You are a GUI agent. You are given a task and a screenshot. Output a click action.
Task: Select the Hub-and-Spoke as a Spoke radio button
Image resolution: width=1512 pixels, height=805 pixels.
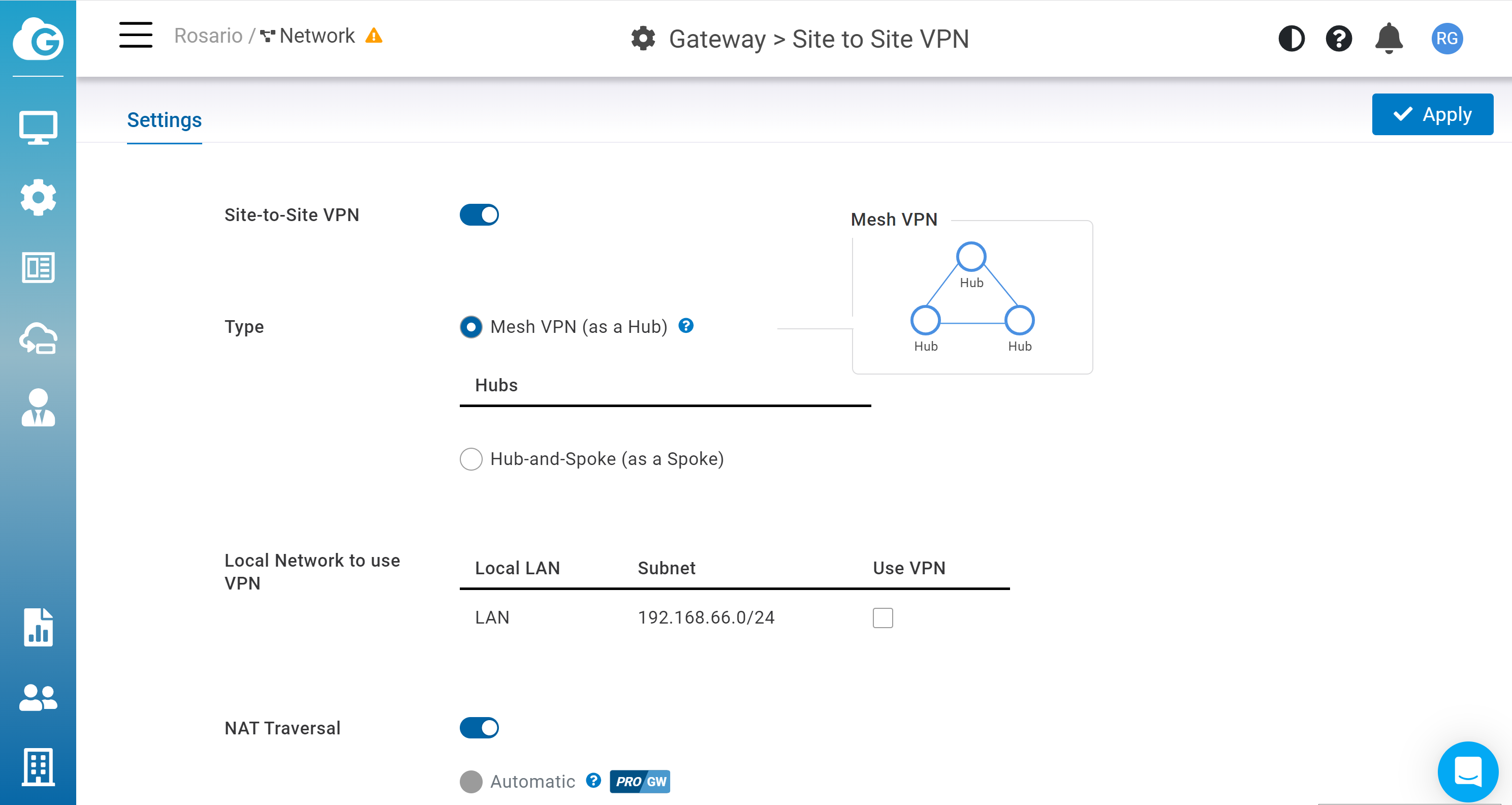(x=470, y=459)
